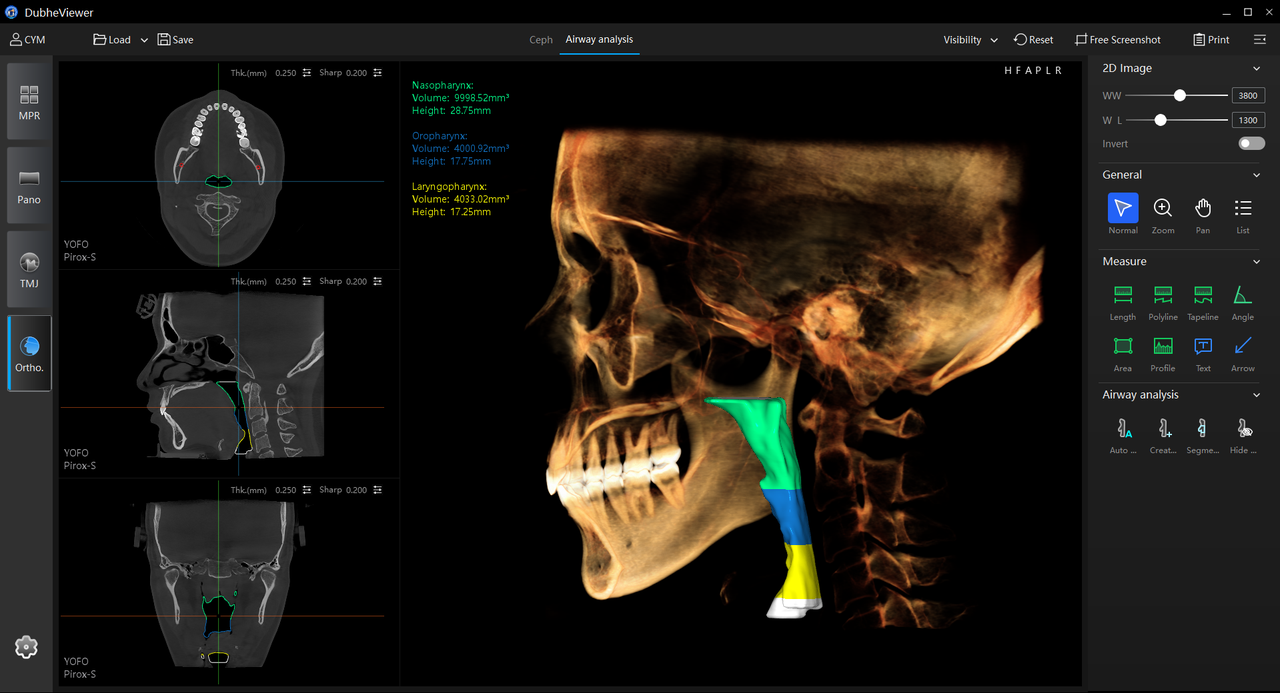This screenshot has height=693, width=1280.
Task: Open the Pano view module
Action: click(x=29, y=186)
